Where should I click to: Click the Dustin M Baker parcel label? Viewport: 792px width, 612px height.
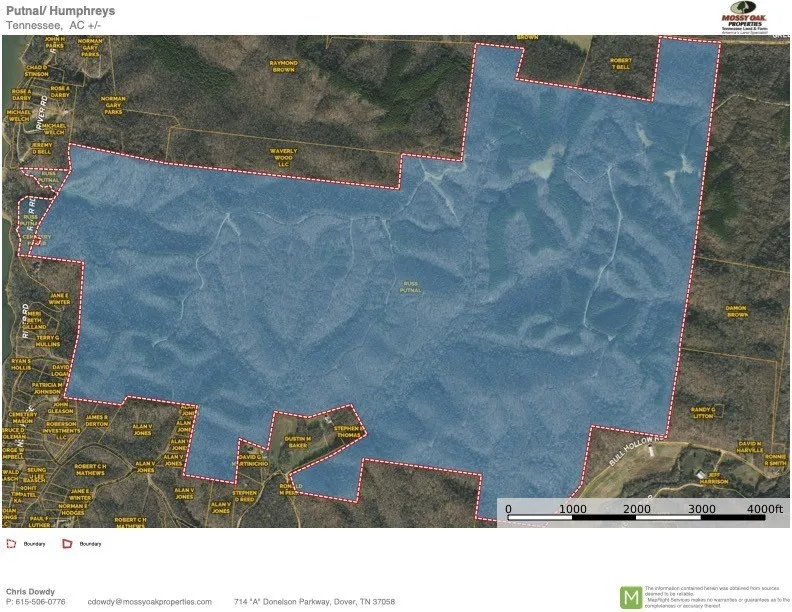(x=298, y=442)
